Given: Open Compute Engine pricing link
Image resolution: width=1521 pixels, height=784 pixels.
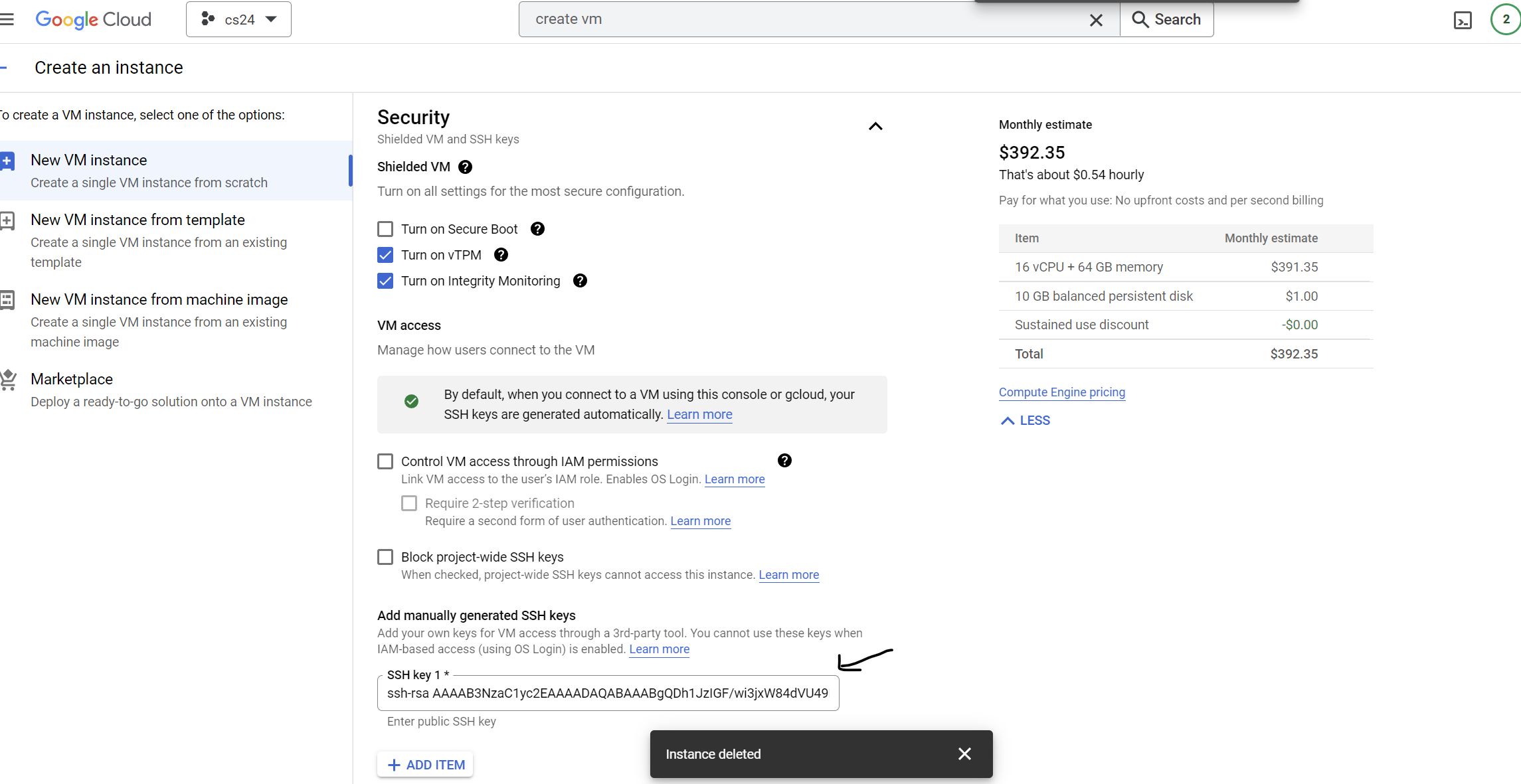Looking at the screenshot, I should [x=1062, y=392].
